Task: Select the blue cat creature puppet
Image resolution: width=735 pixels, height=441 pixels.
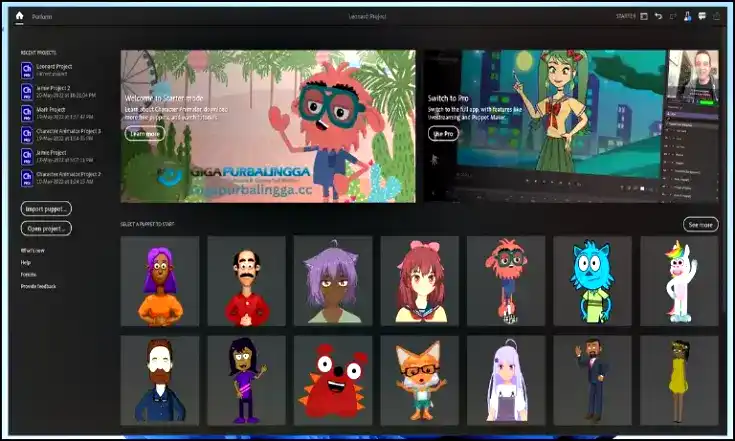Action: point(592,281)
